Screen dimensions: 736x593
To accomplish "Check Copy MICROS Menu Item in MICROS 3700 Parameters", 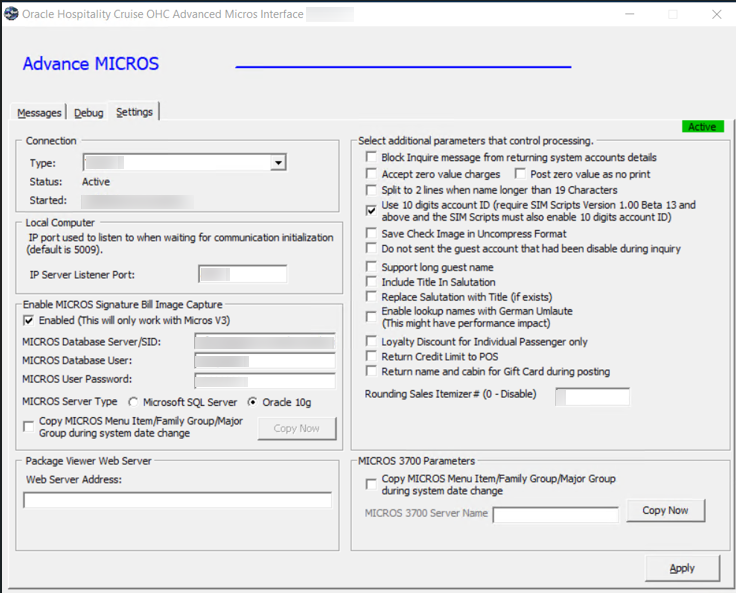I will click(x=371, y=484).
